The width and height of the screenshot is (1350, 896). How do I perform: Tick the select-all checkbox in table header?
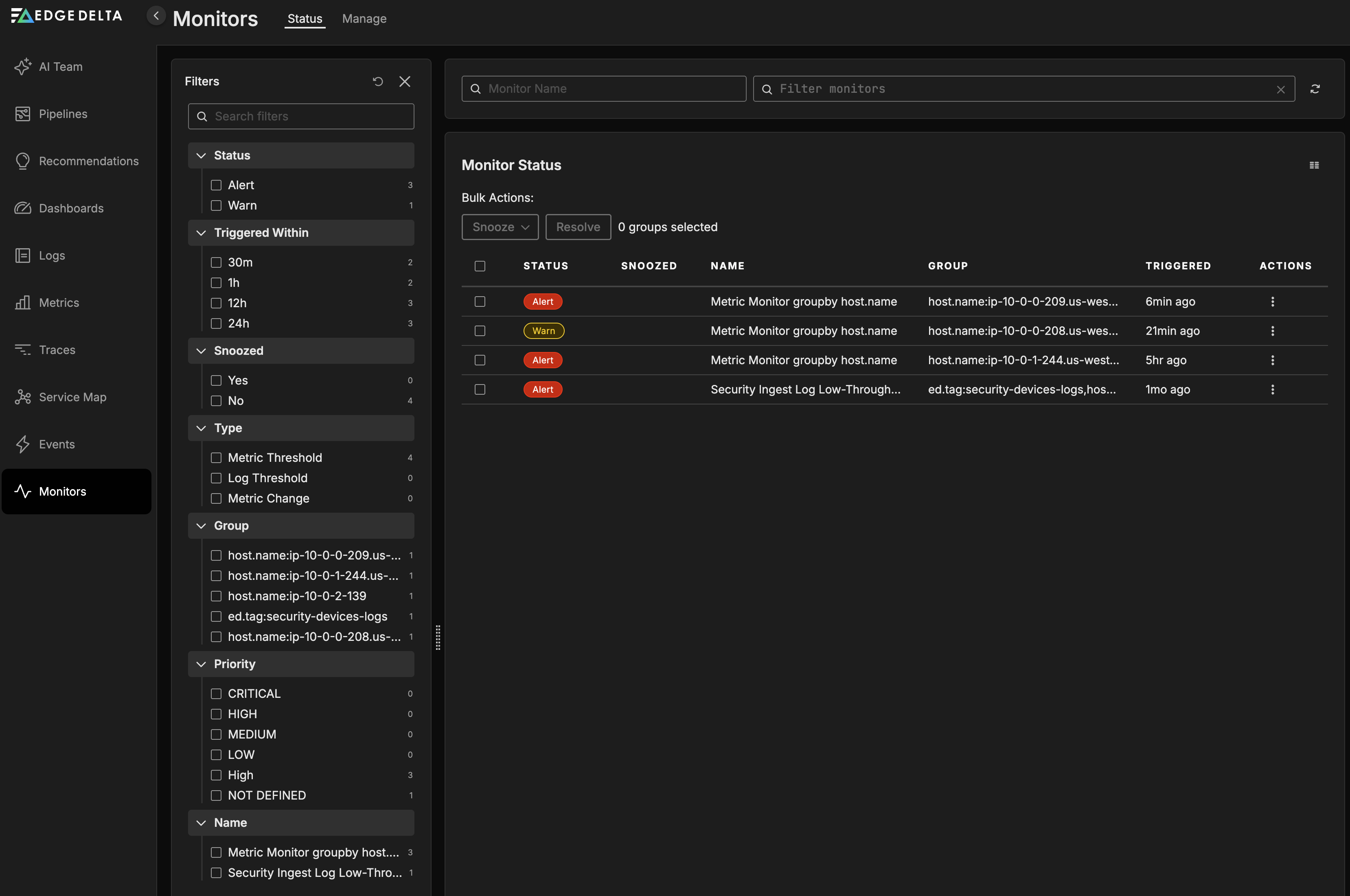(x=480, y=266)
